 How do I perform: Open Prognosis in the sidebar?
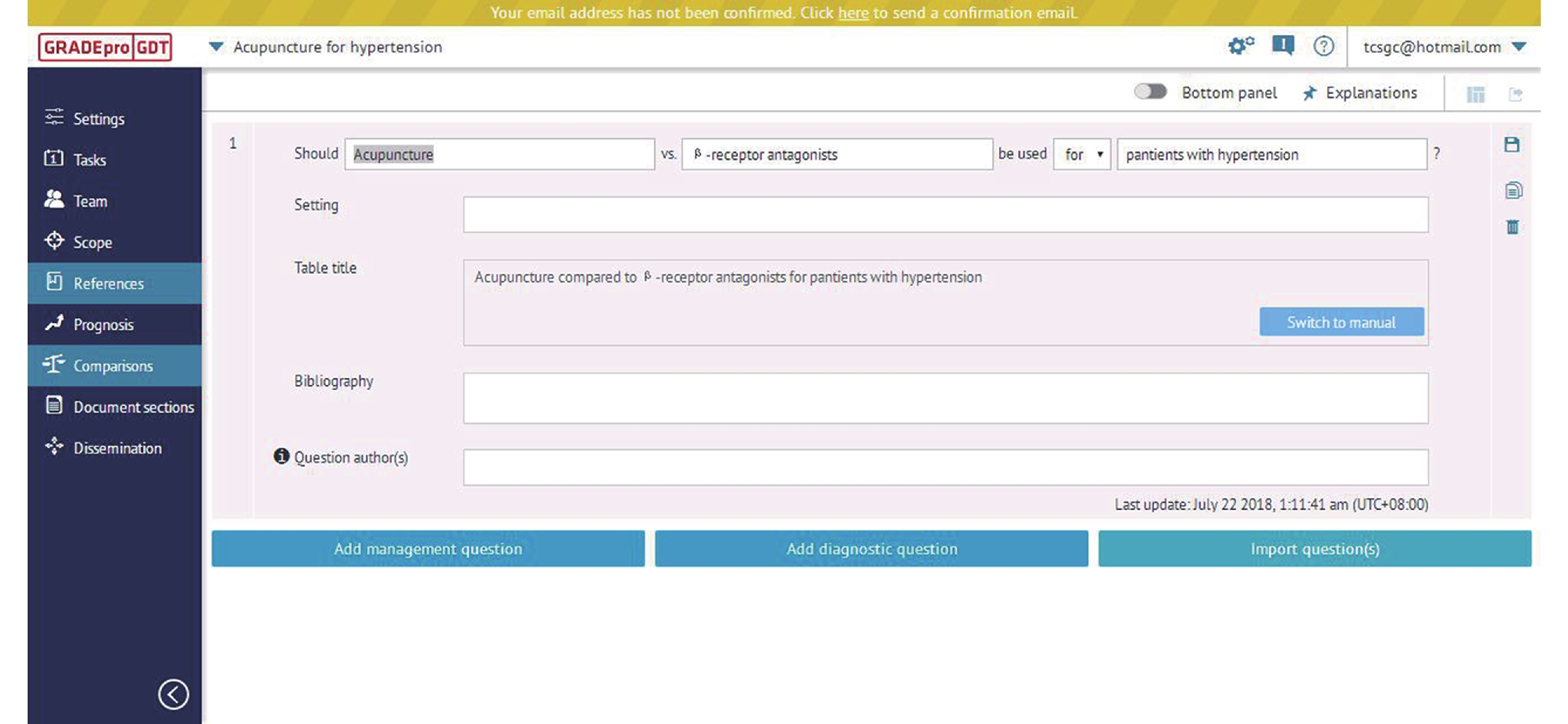click(114, 325)
